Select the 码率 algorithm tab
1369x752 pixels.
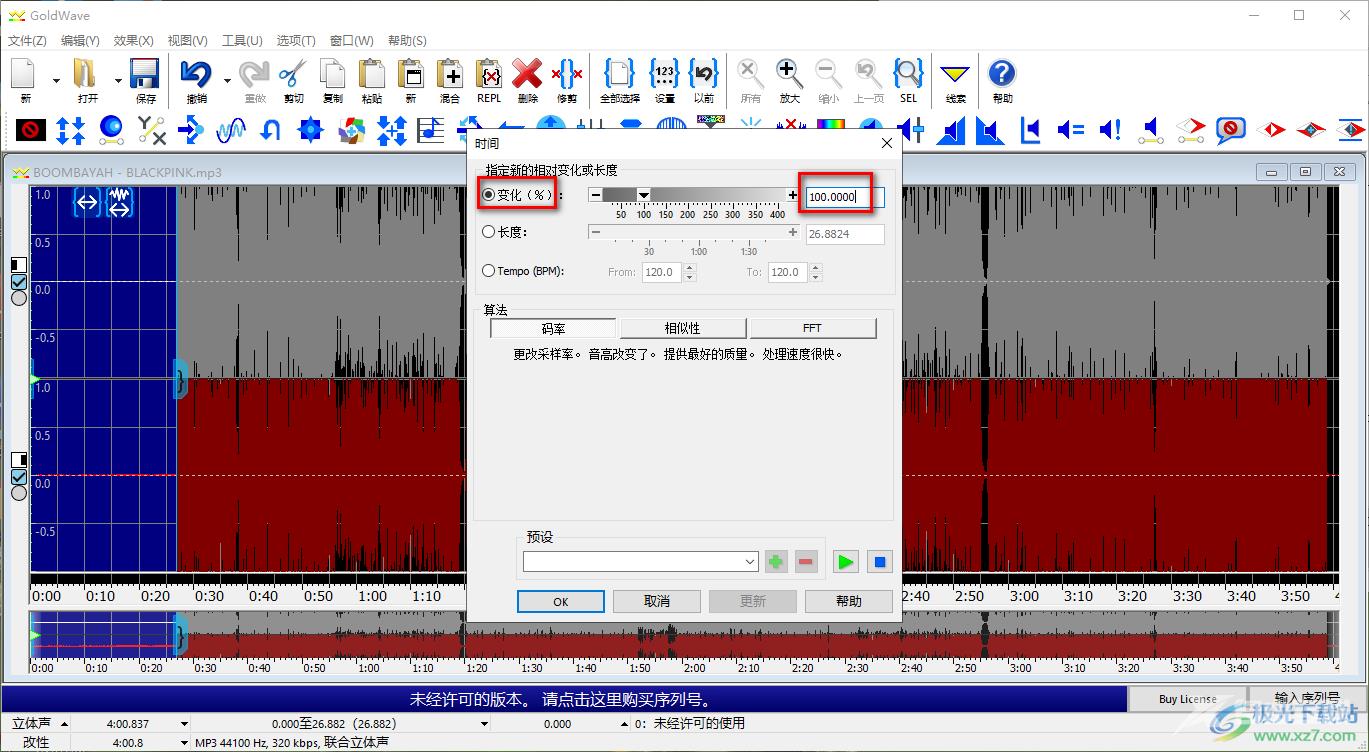pos(553,328)
